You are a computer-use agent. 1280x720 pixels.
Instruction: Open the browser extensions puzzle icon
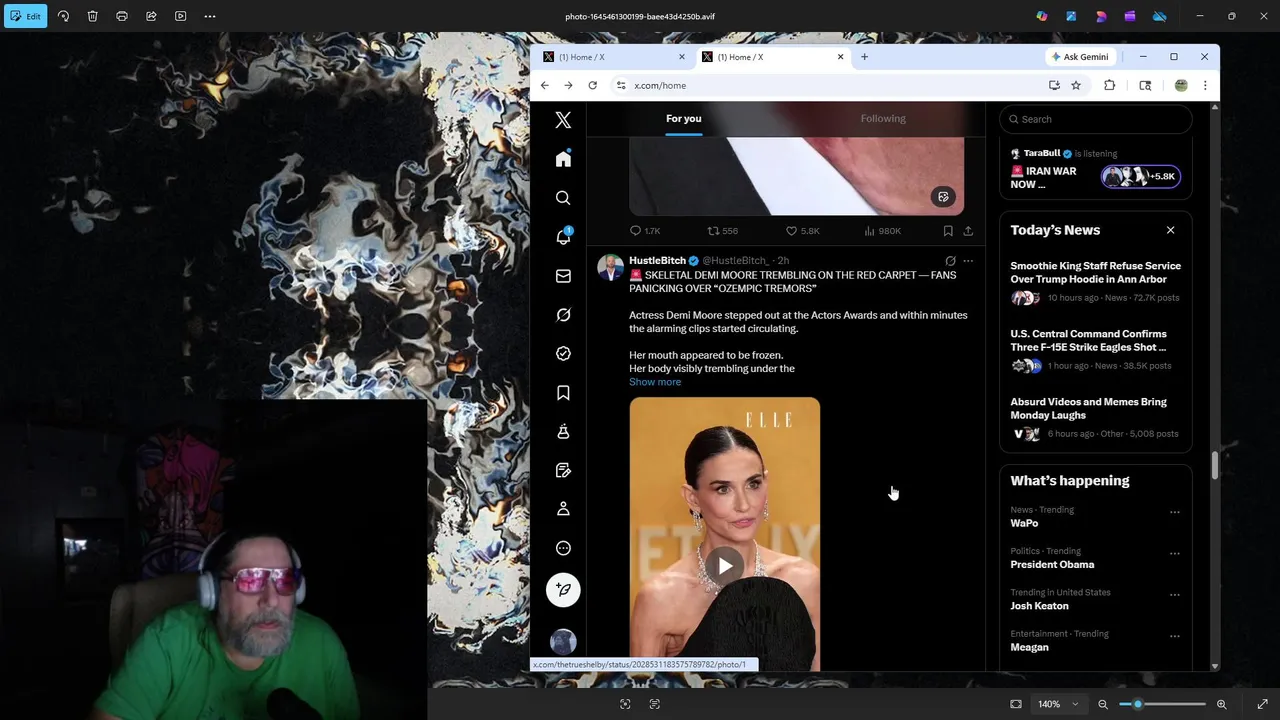(1109, 85)
